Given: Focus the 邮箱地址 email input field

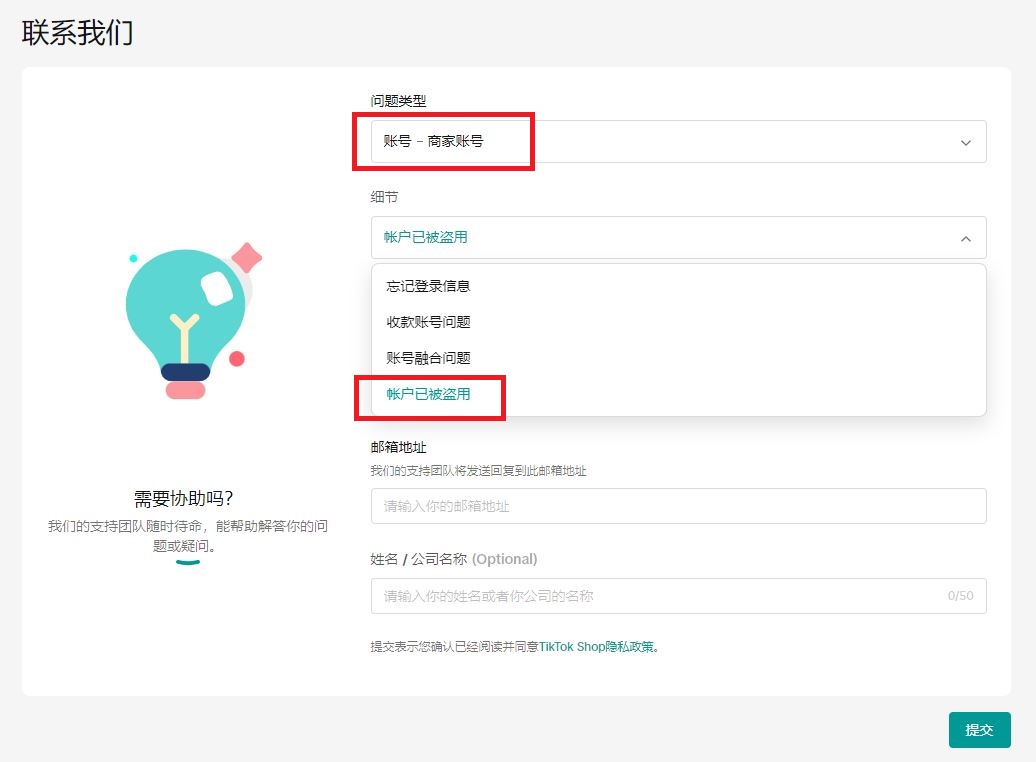Looking at the screenshot, I should coord(678,506).
